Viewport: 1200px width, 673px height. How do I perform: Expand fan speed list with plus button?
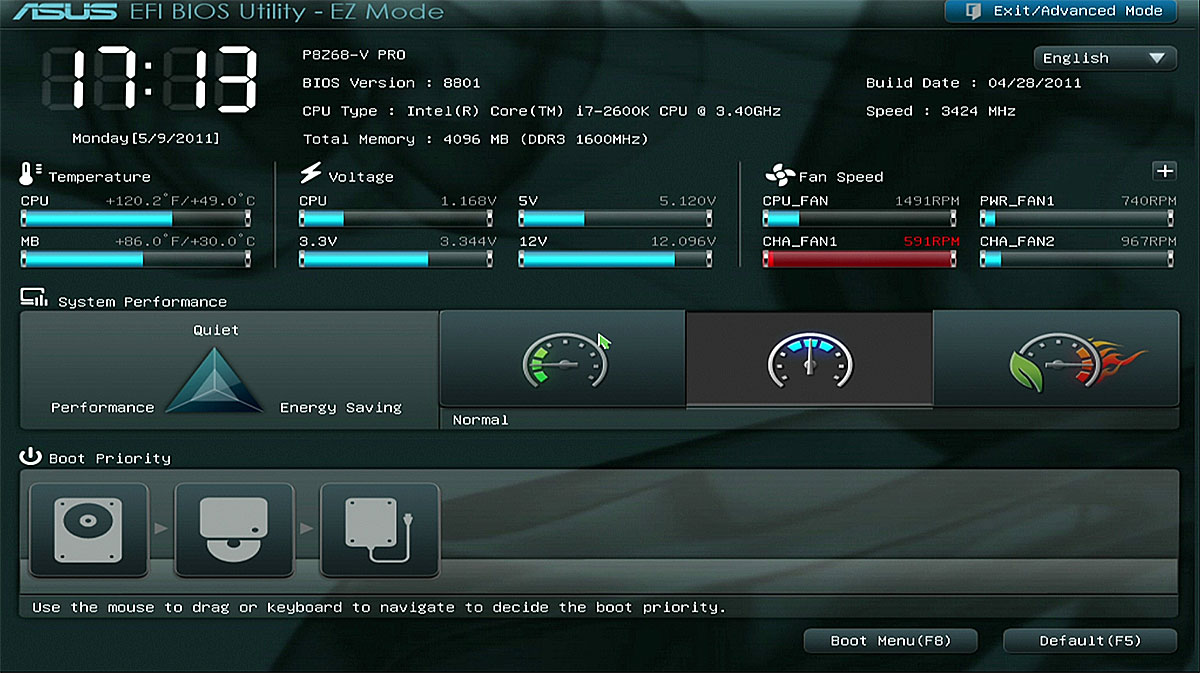pos(1164,171)
